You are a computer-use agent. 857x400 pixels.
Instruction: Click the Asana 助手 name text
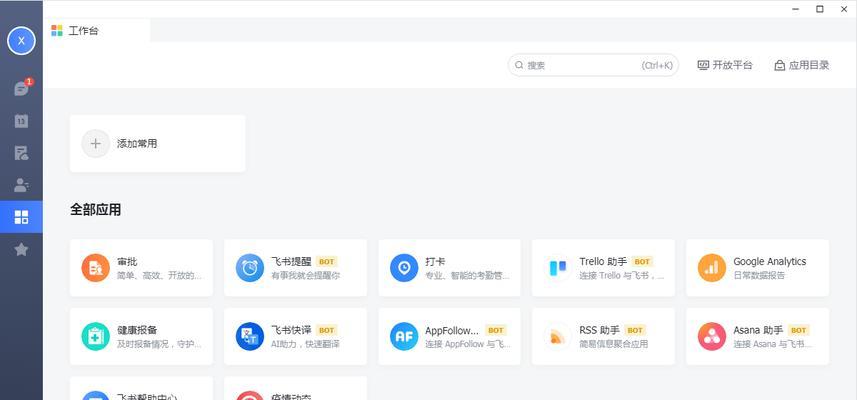point(758,330)
